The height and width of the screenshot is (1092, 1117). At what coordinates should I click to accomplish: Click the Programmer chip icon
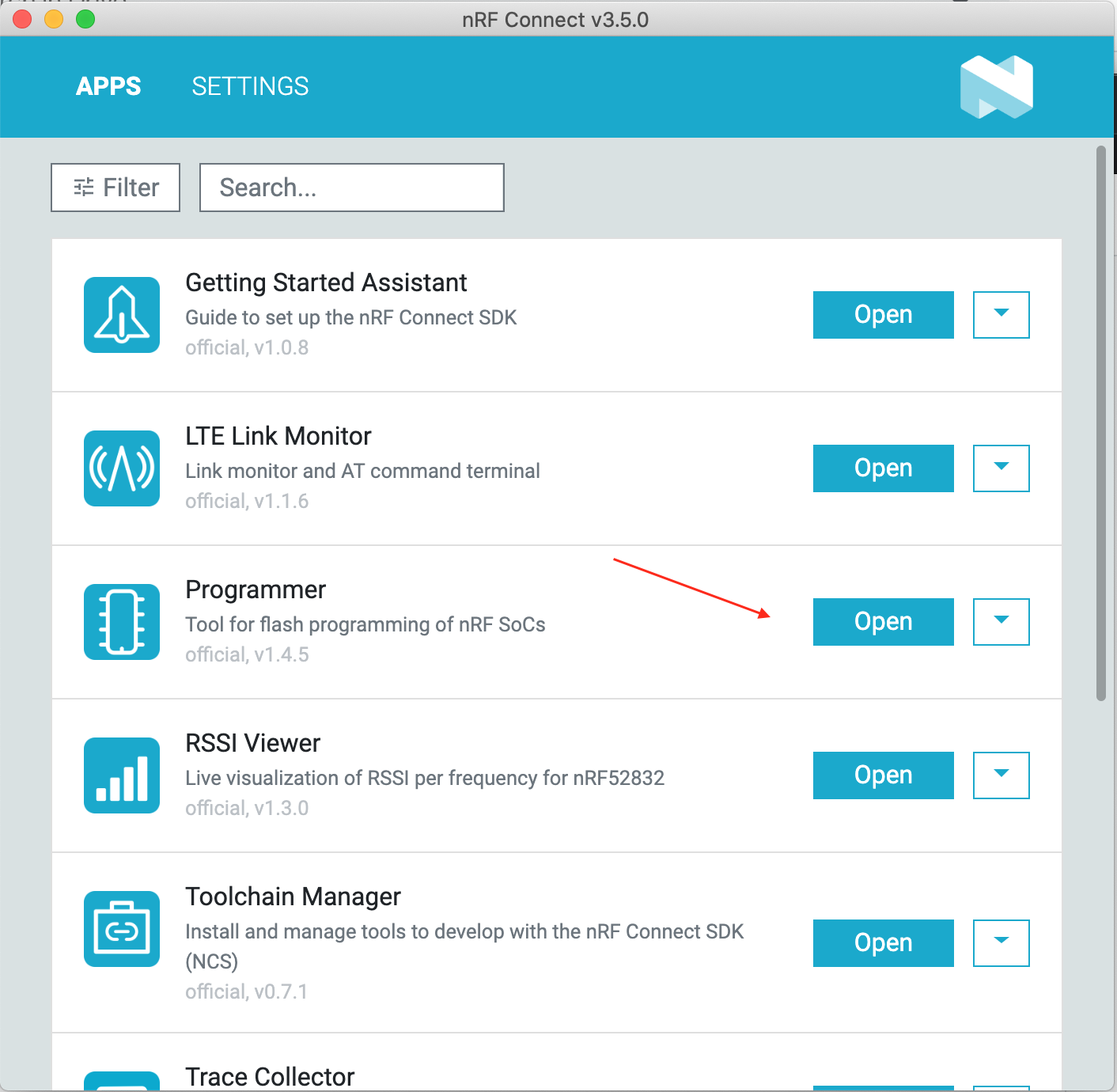tap(122, 622)
